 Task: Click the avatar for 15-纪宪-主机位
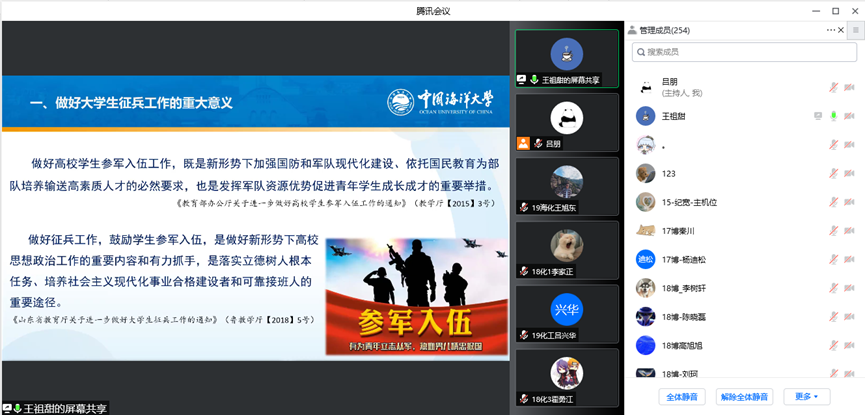[x=645, y=202]
